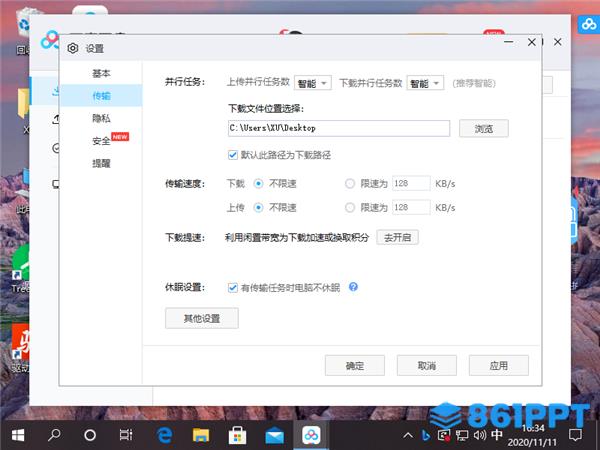Viewport: 600px width, 450px height.
Task: Toggle 有传输任务时电脑不休眠 checkbox
Action: pos(233,287)
